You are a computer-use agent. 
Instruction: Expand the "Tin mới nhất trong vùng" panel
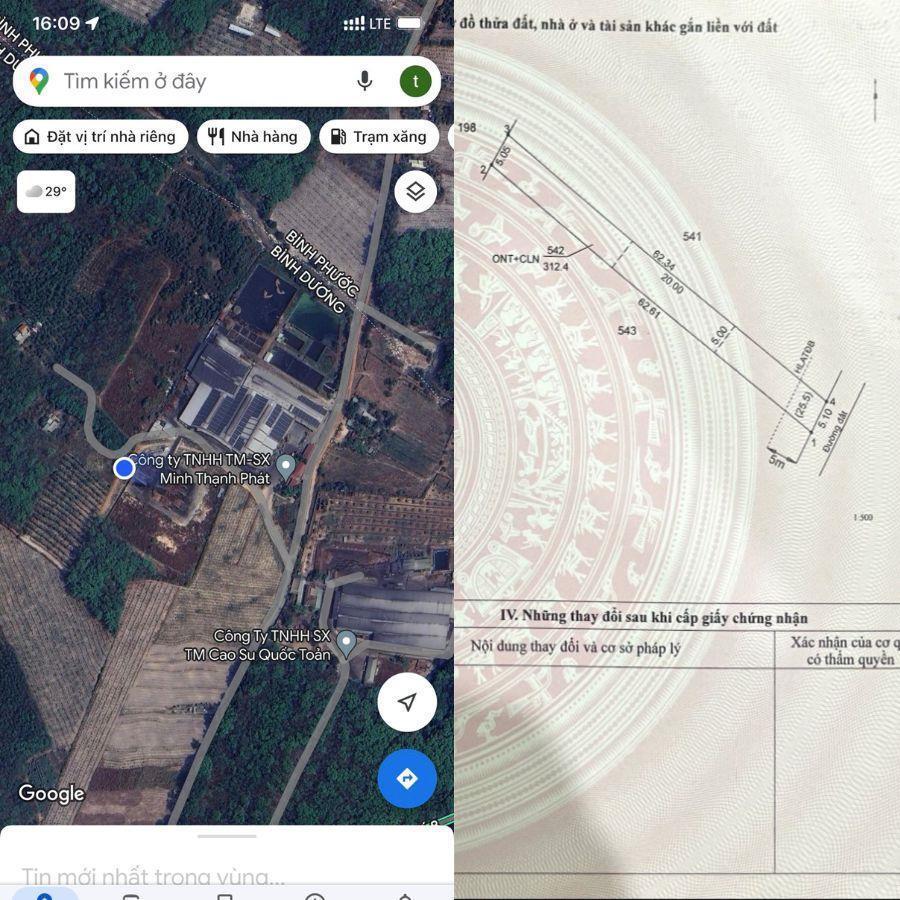click(x=153, y=876)
